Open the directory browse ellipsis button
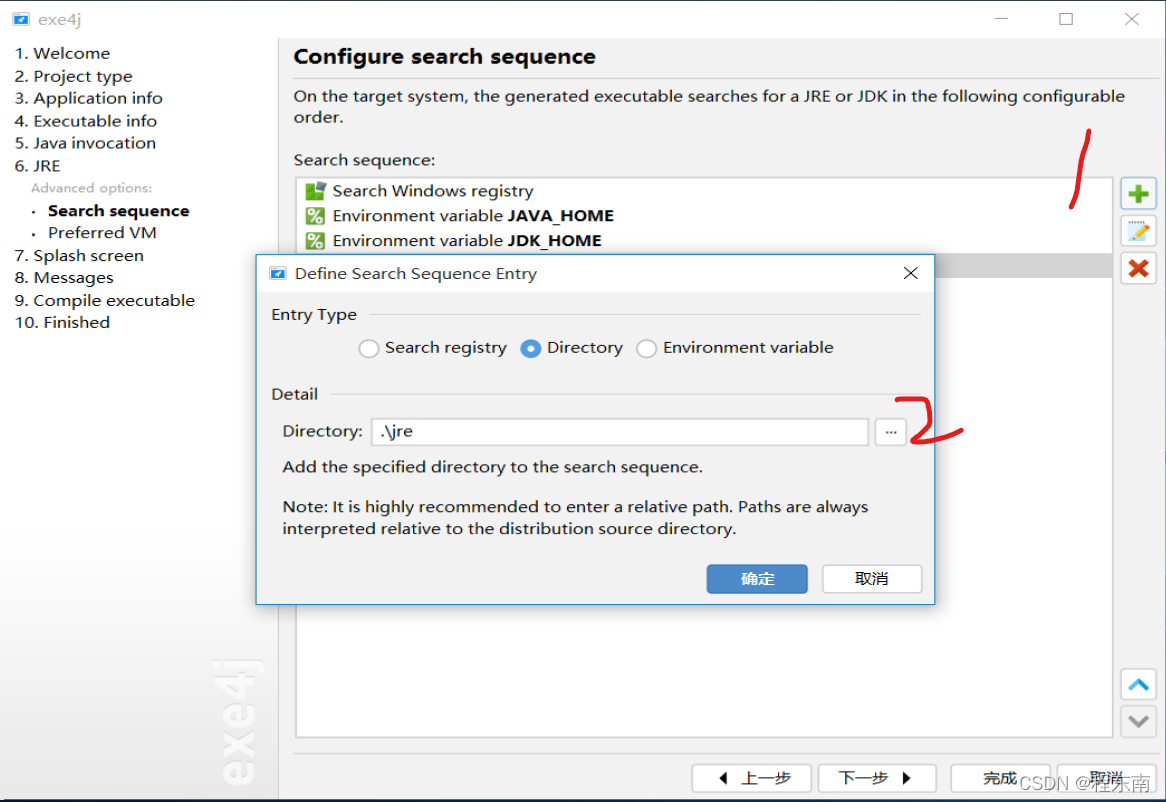The height and width of the screenshot is (802, 1166). tap(890, 432)
